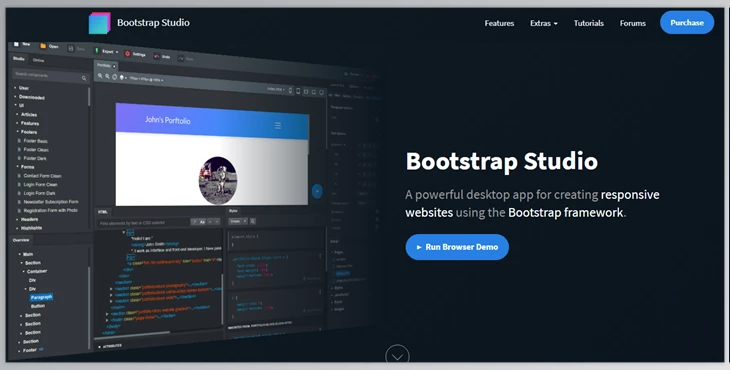The image size is (730, 370).
Task: Switch to the Studio components tab
Action: [19, 59]
